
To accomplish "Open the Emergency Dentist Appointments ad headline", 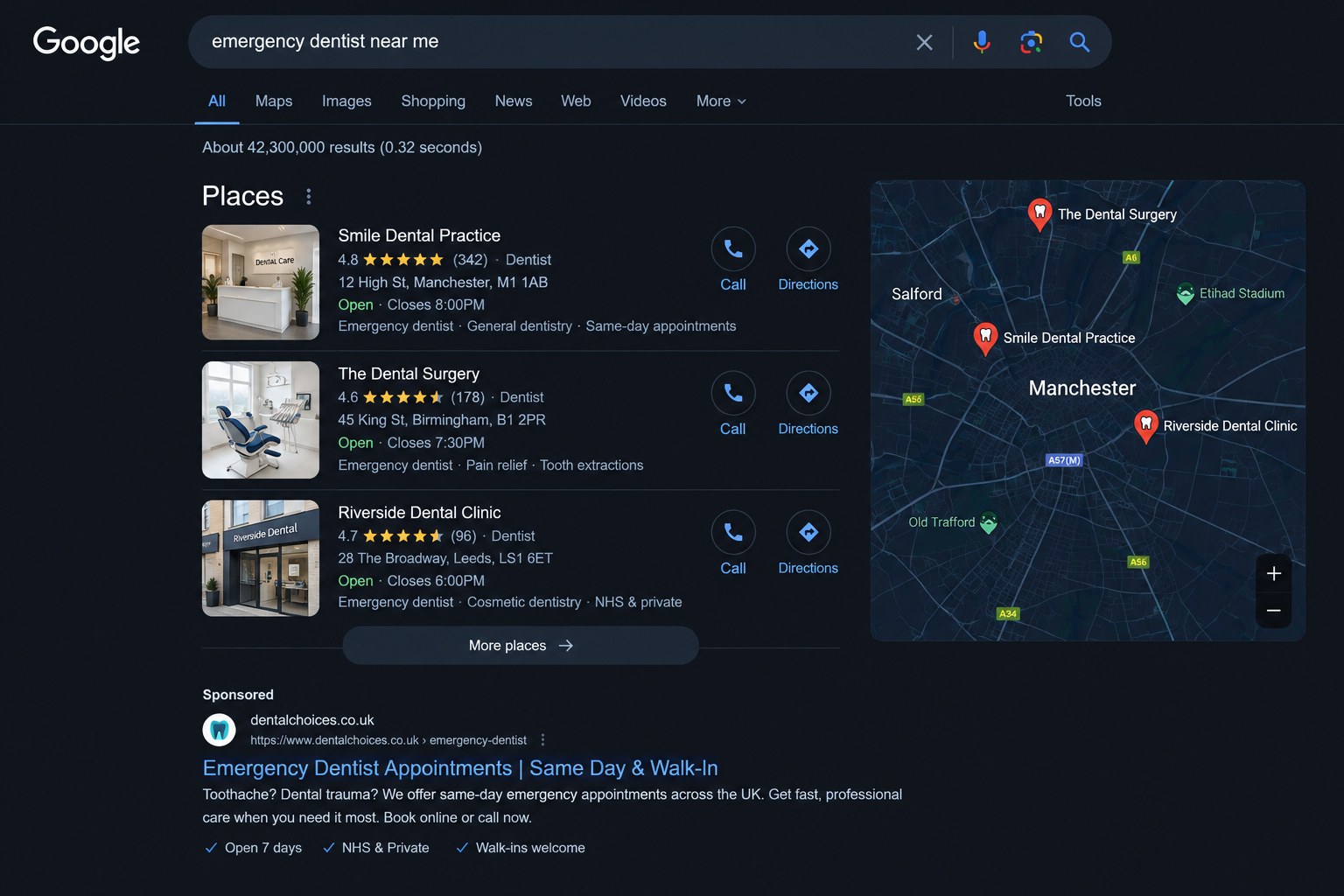I will point(460,768).
